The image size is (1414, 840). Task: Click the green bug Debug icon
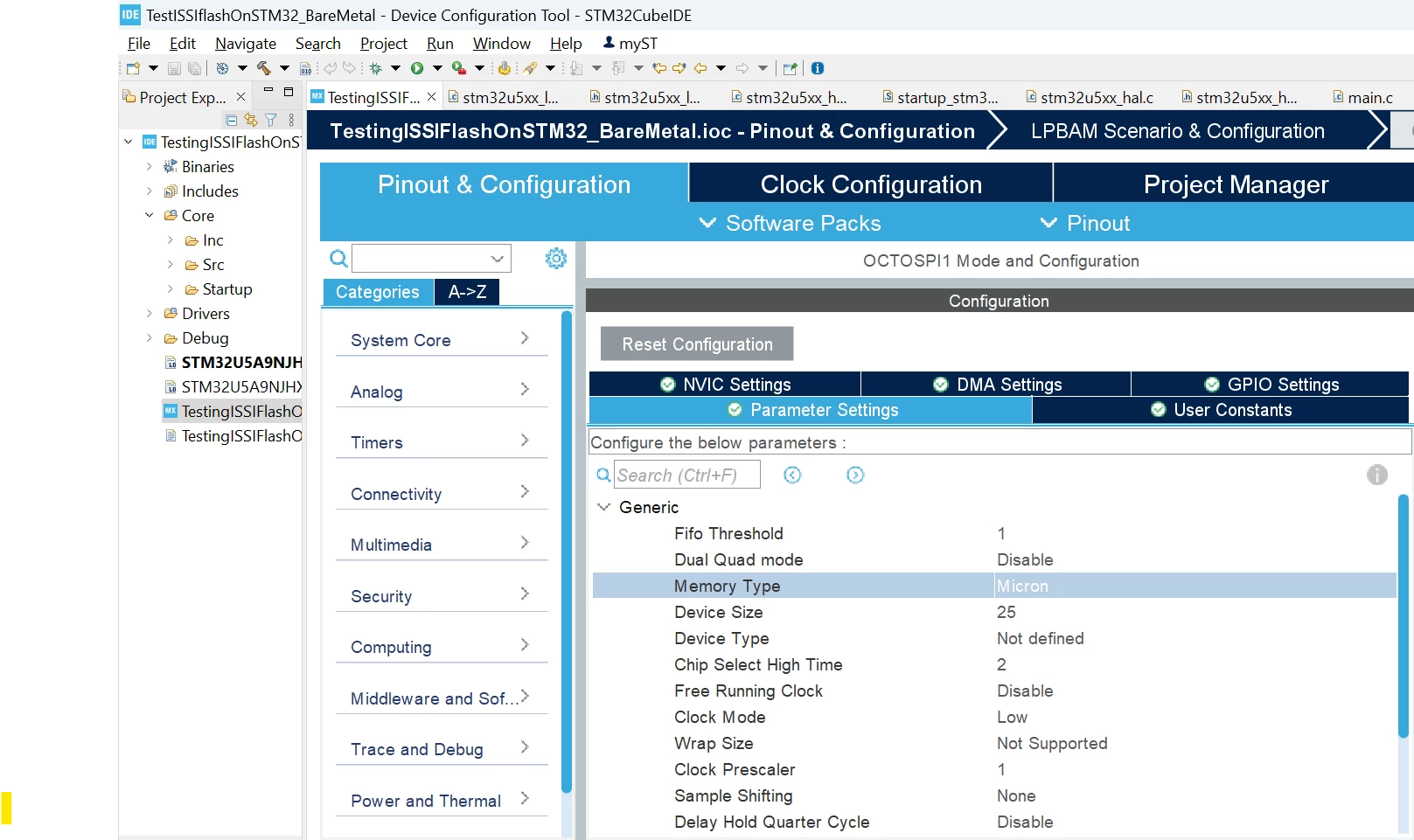coord(376,68)
